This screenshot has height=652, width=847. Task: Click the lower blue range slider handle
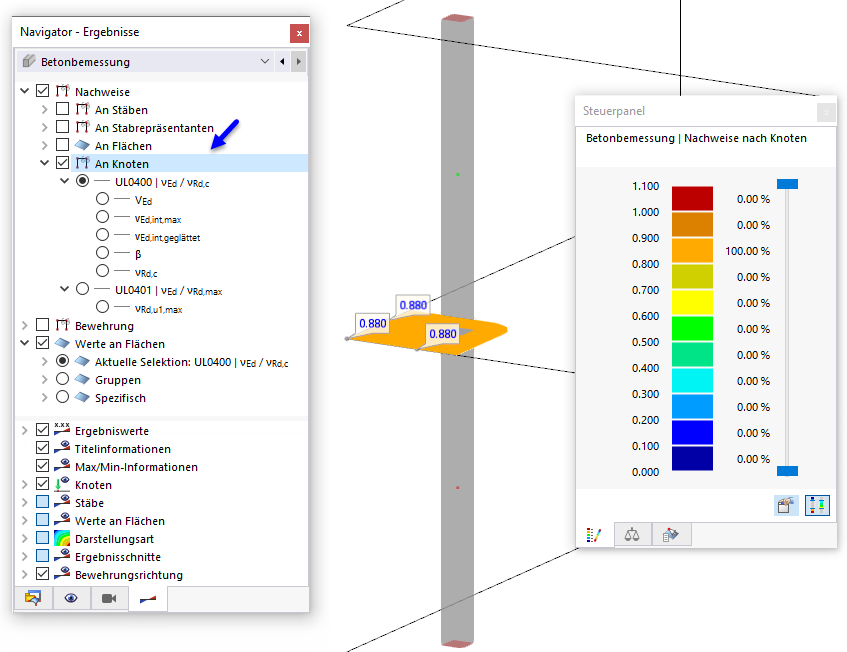[787, 471]
